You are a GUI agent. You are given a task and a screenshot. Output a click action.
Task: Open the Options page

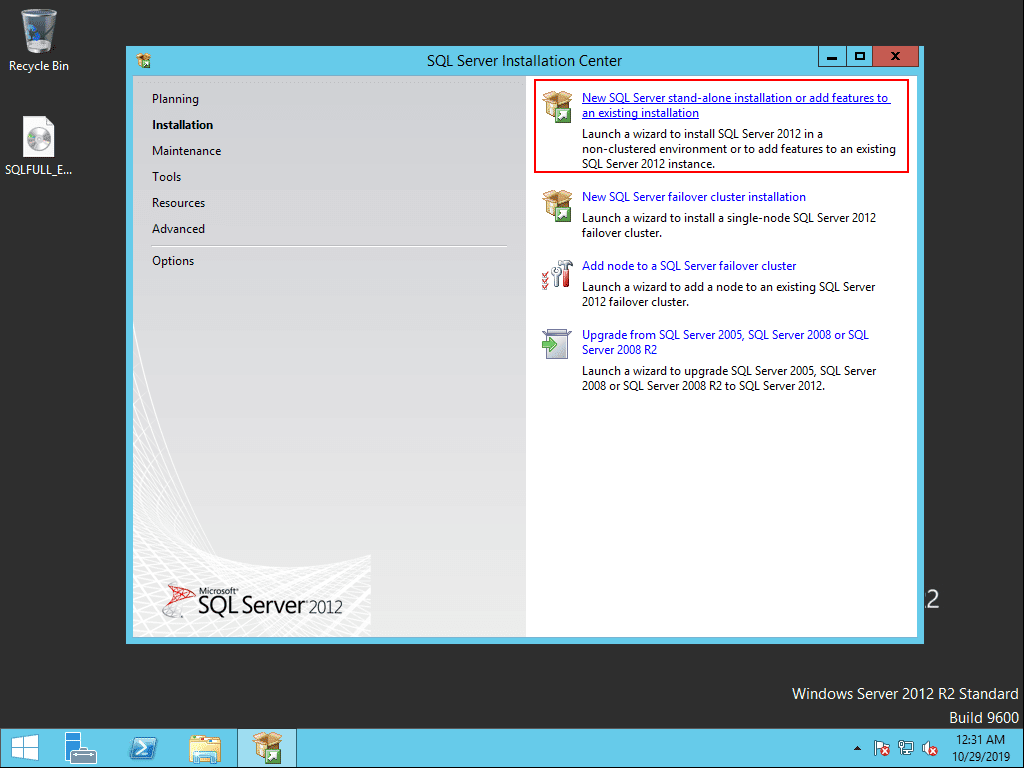(x=172, y=260)
